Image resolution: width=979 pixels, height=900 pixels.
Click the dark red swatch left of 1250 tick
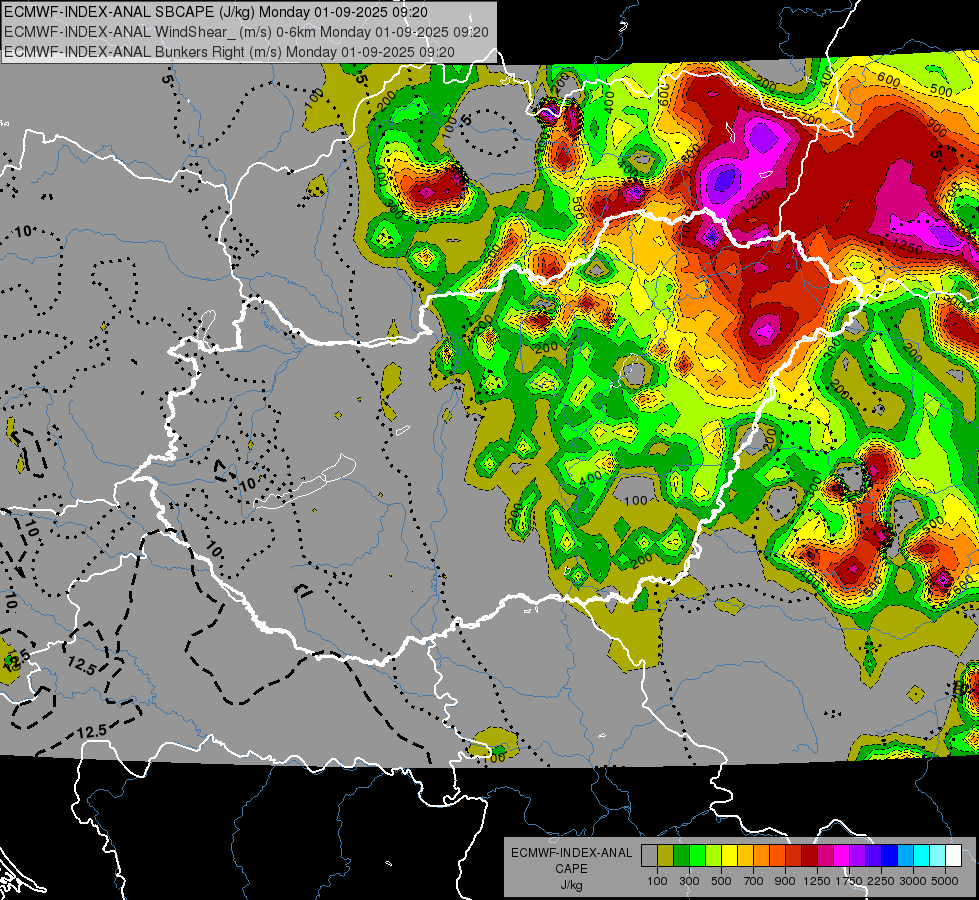pyautogui.click(x=810, y=856)
